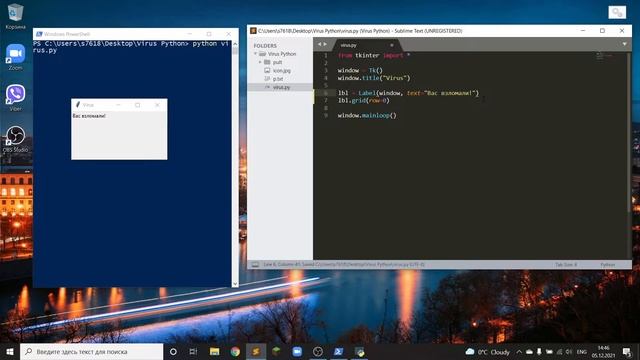The width and height of the screenshot is (640, 360).
Task: Click the Windows Start button
Action: [10, 351]
